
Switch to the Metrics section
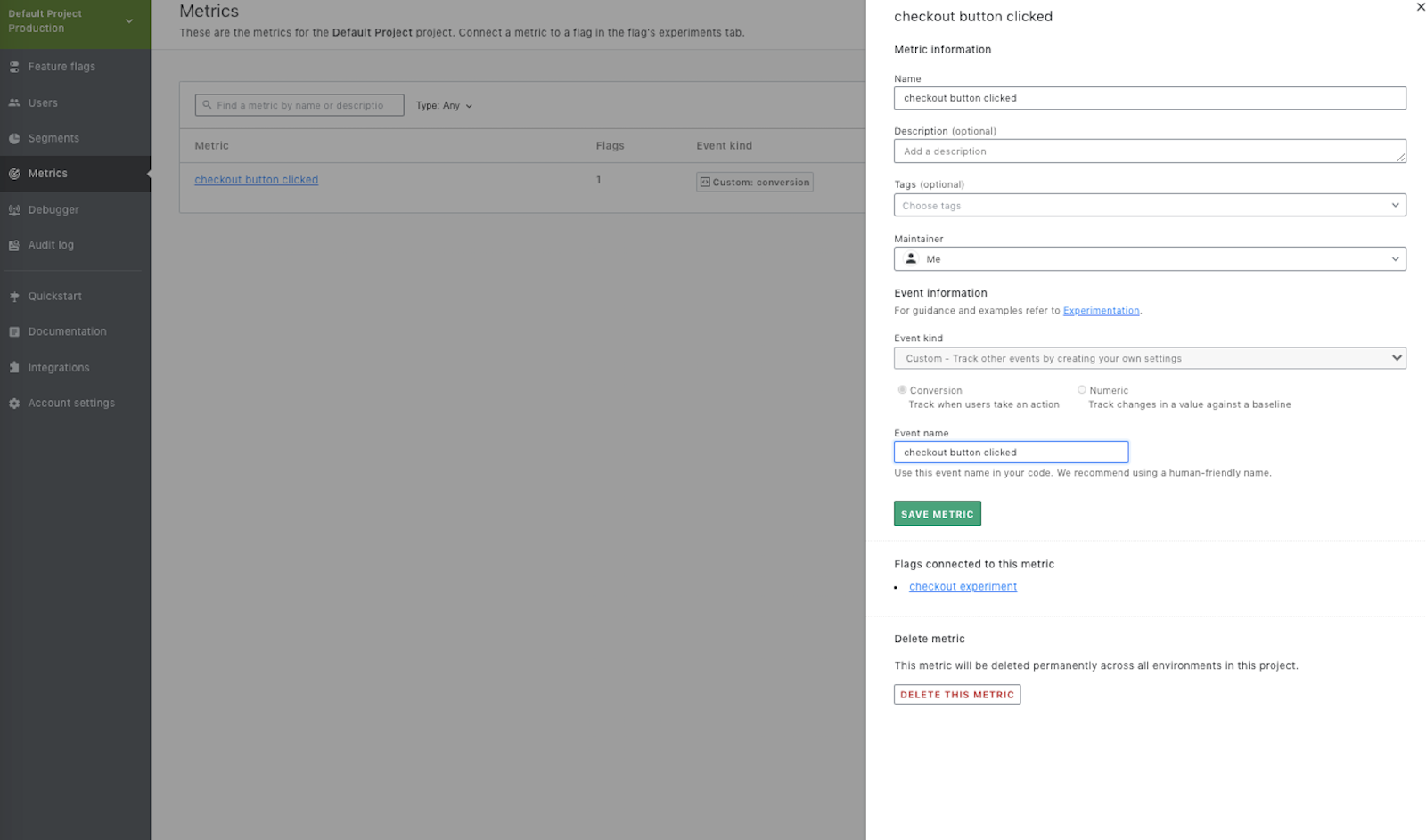(x=47, y=173)
